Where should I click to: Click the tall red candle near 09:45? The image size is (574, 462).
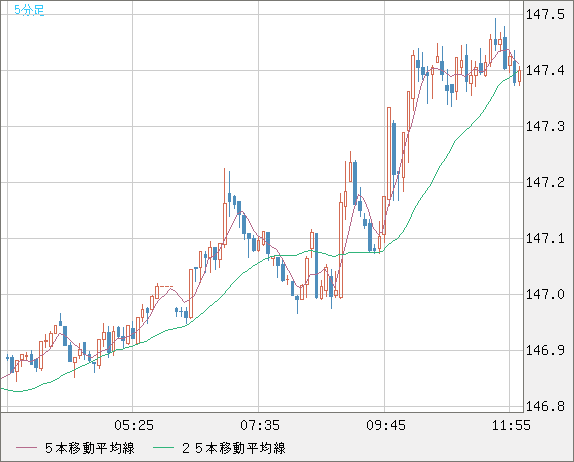coord(389,153)
